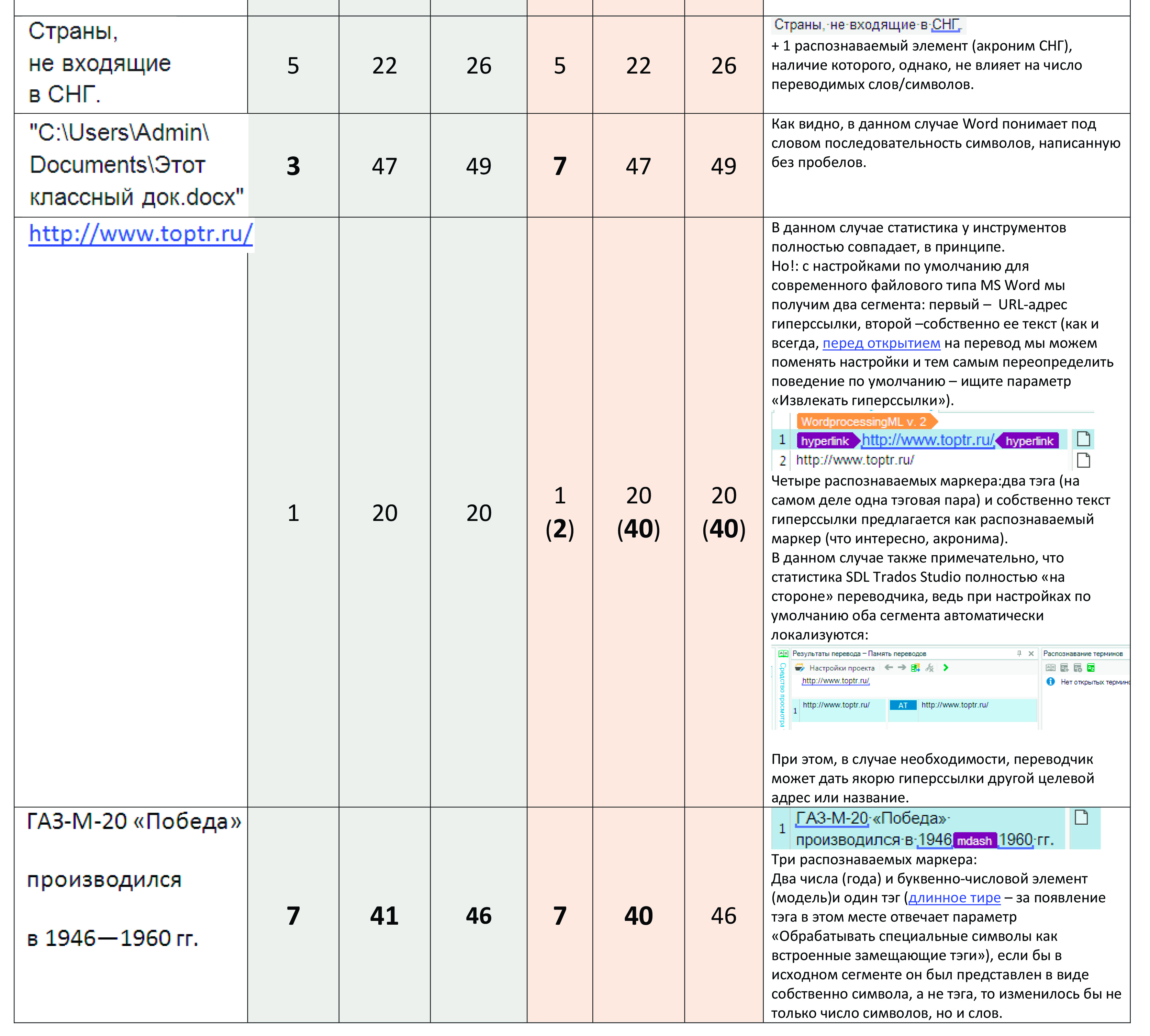Click the right arrow in translation results toolbar
The width and height of the screenshot is (1150, 1036).
point(902,667)
